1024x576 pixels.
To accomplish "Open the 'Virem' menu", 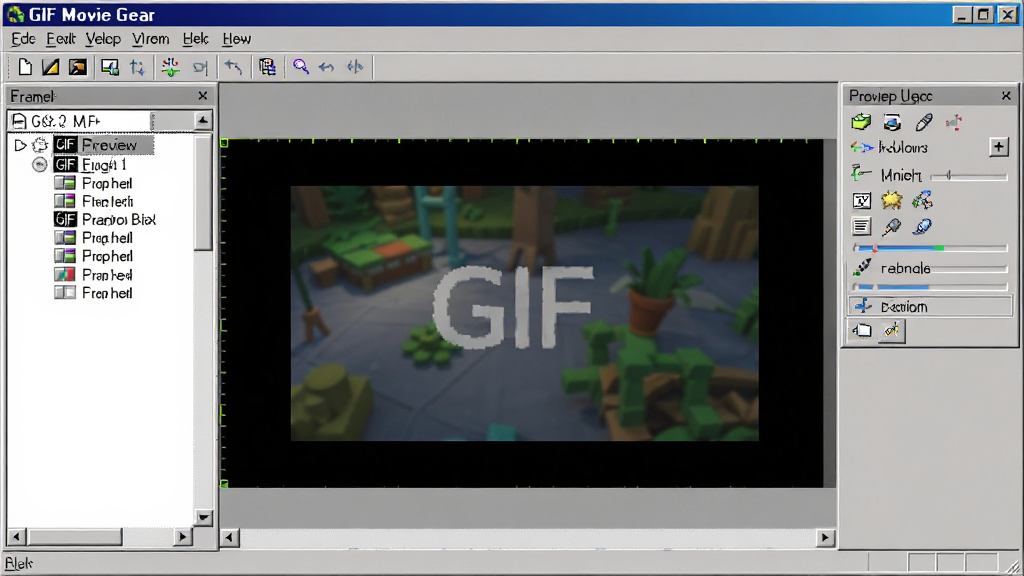I will click(151, 39).
